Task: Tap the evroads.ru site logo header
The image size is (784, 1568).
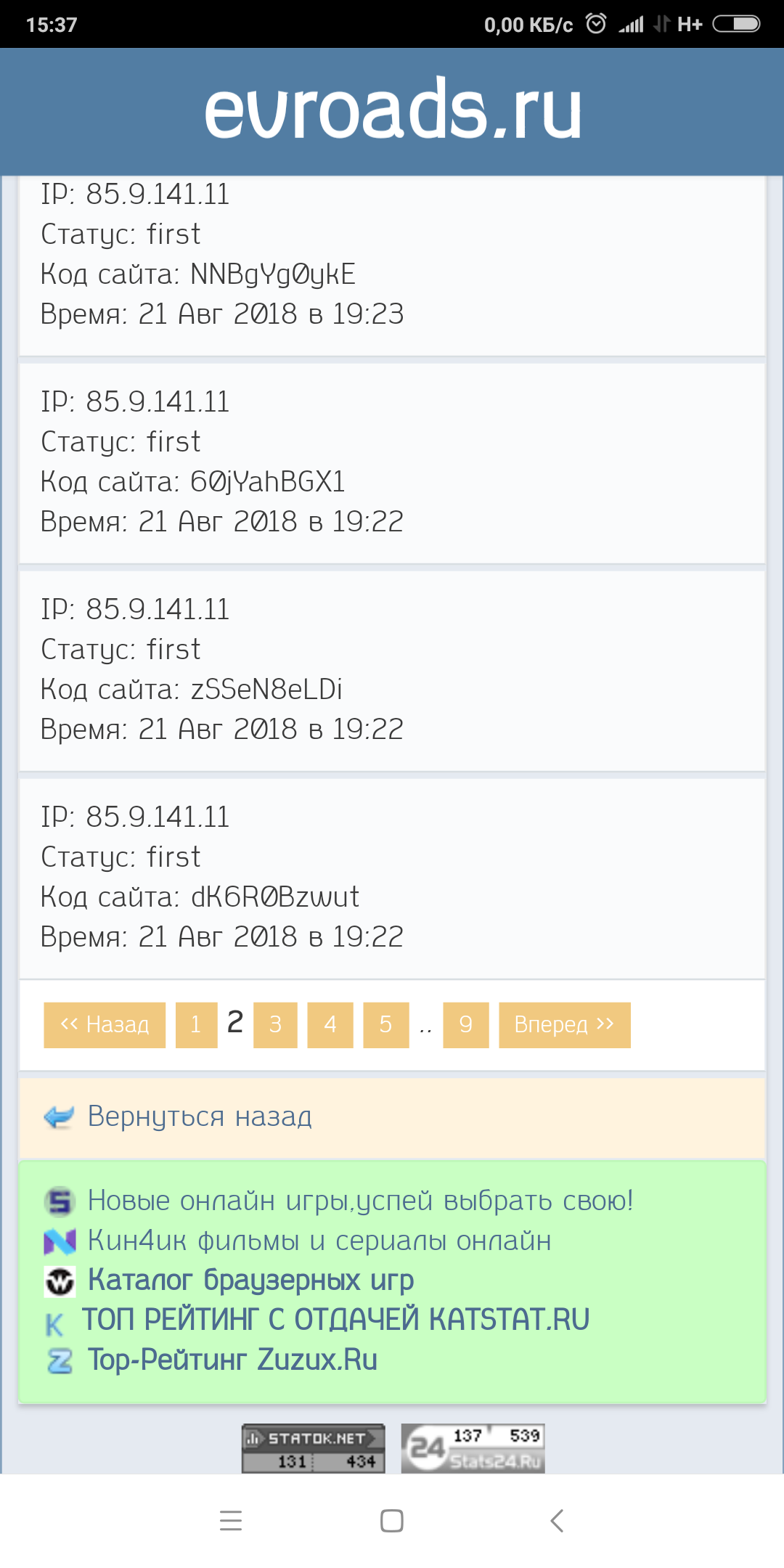Action: coord(392,111)
